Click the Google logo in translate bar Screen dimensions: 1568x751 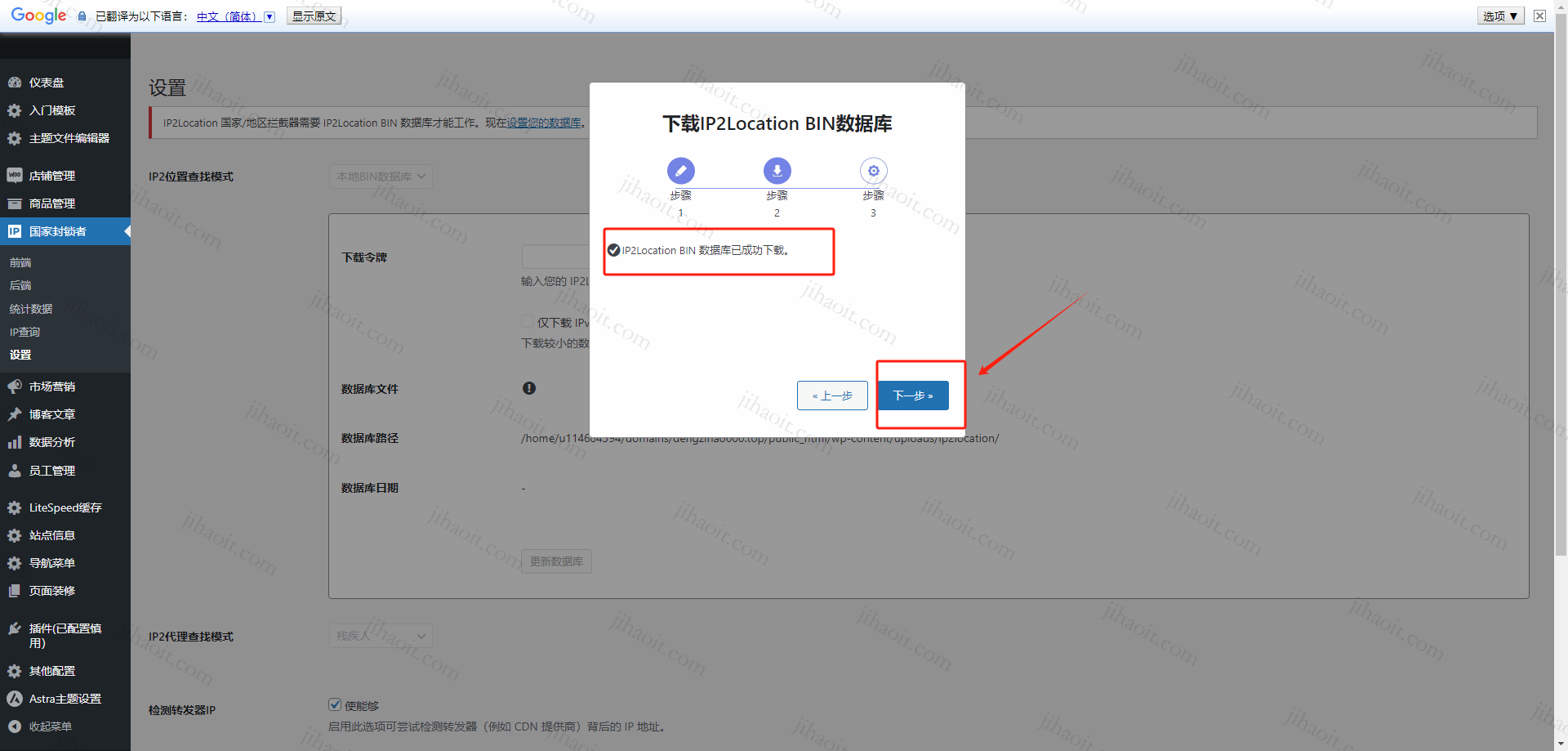tap(38, 16)
